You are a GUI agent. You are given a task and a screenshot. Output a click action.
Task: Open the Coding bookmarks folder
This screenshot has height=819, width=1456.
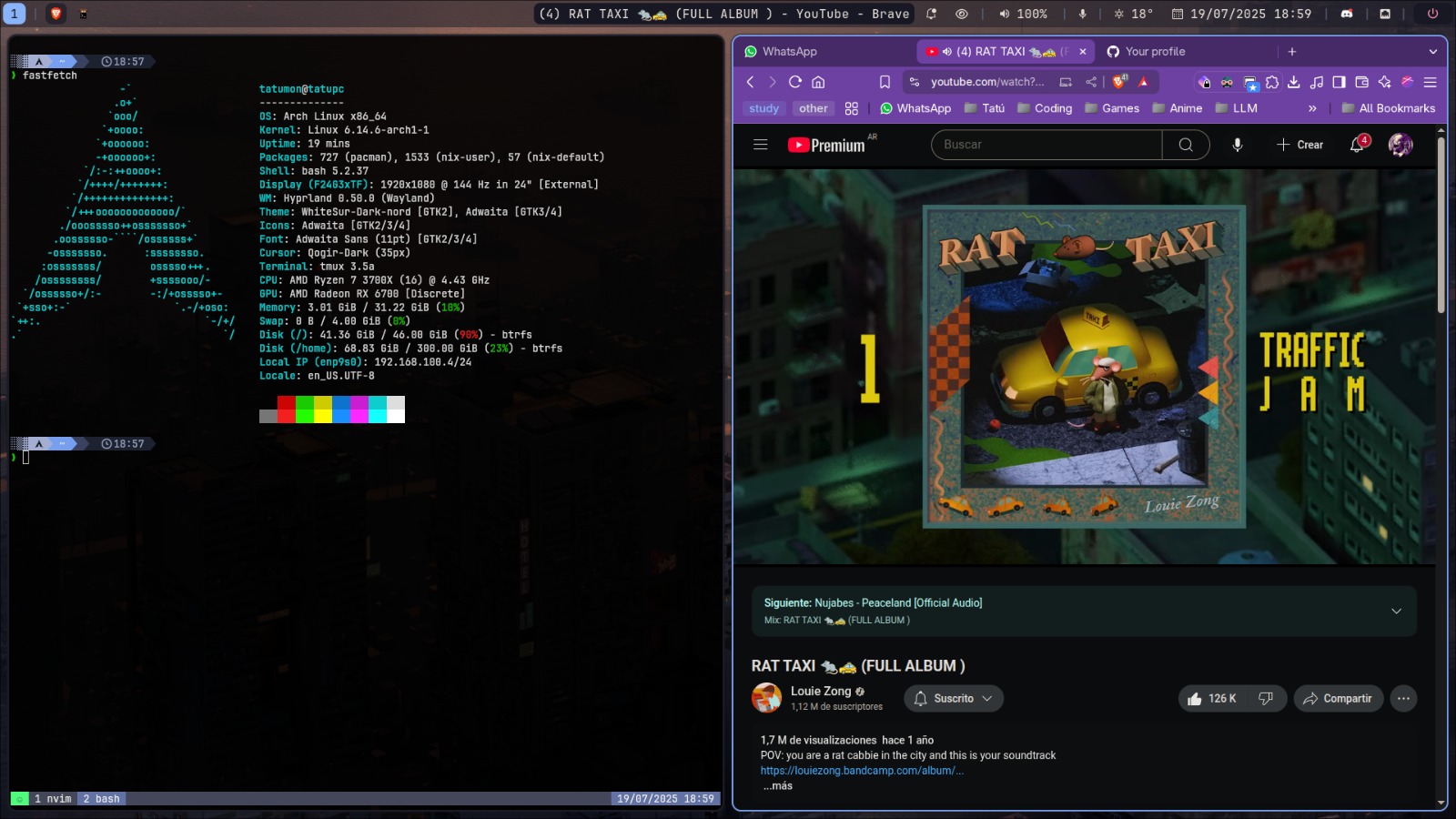point(1045,108)
